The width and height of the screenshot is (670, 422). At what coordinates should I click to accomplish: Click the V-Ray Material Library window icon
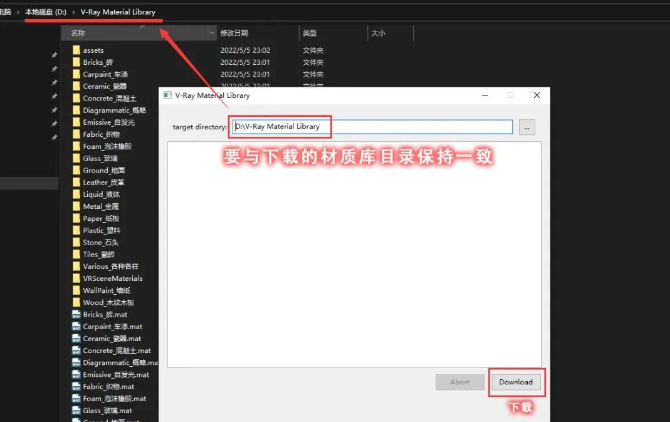168,95
